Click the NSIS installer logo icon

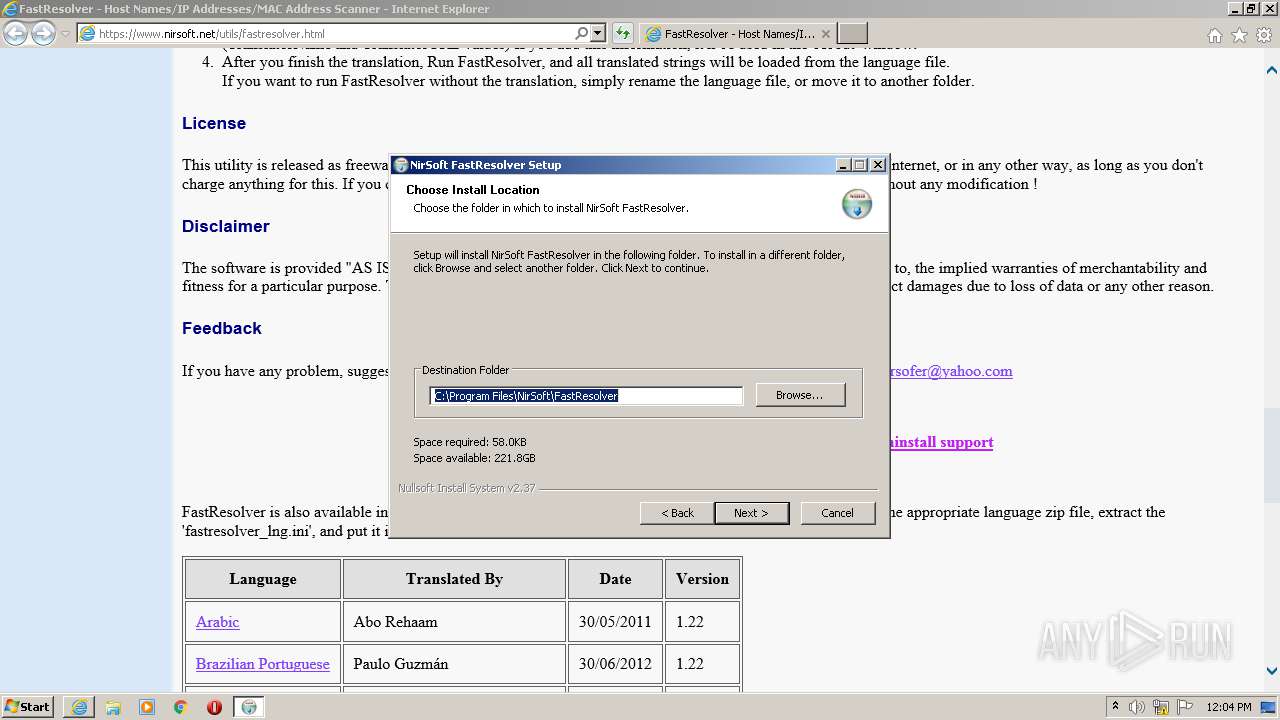click(857, 203)
